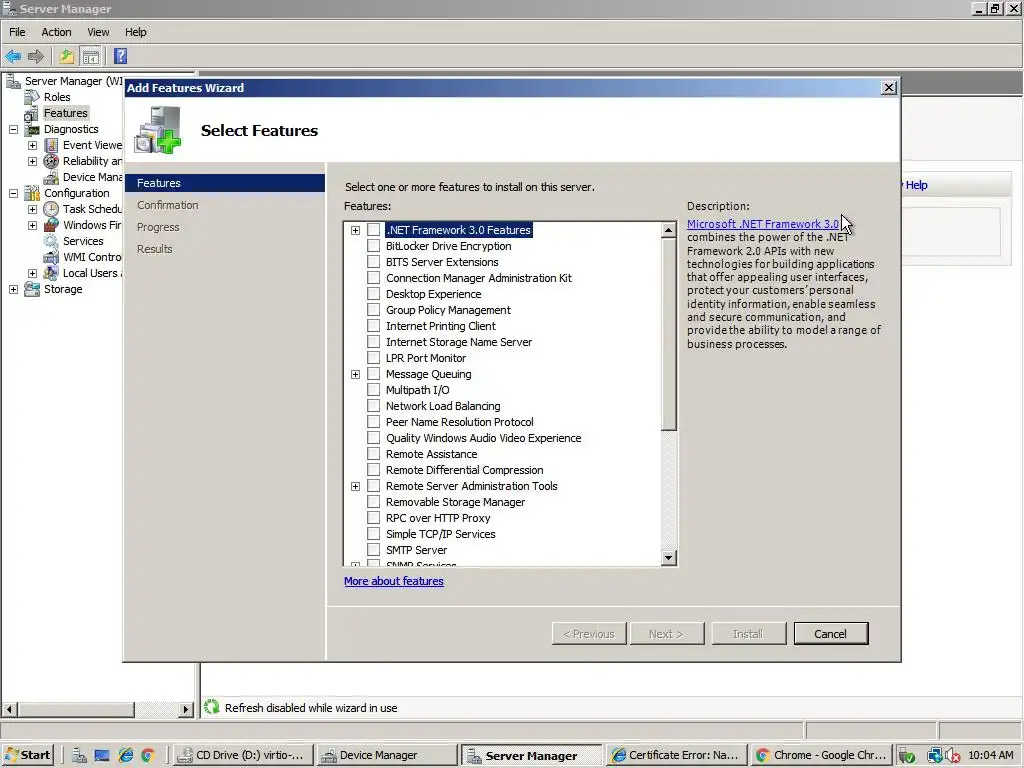Open the Help question-mark toolbar icon
1024x768 pixels.
click(121, 56)
